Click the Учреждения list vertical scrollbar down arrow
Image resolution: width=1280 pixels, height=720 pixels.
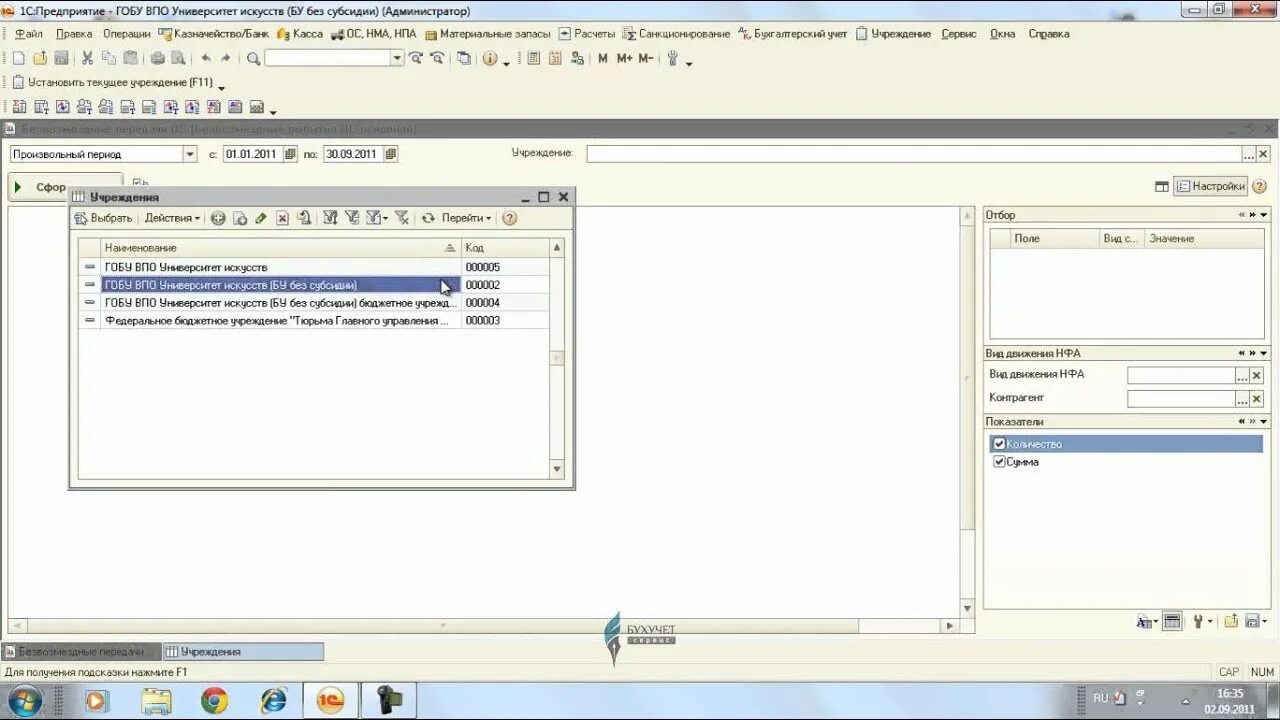click(557, 468)
